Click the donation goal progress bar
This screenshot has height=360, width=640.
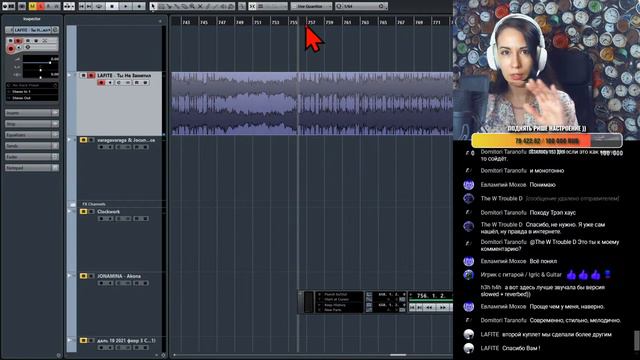(x=547, y=140)
